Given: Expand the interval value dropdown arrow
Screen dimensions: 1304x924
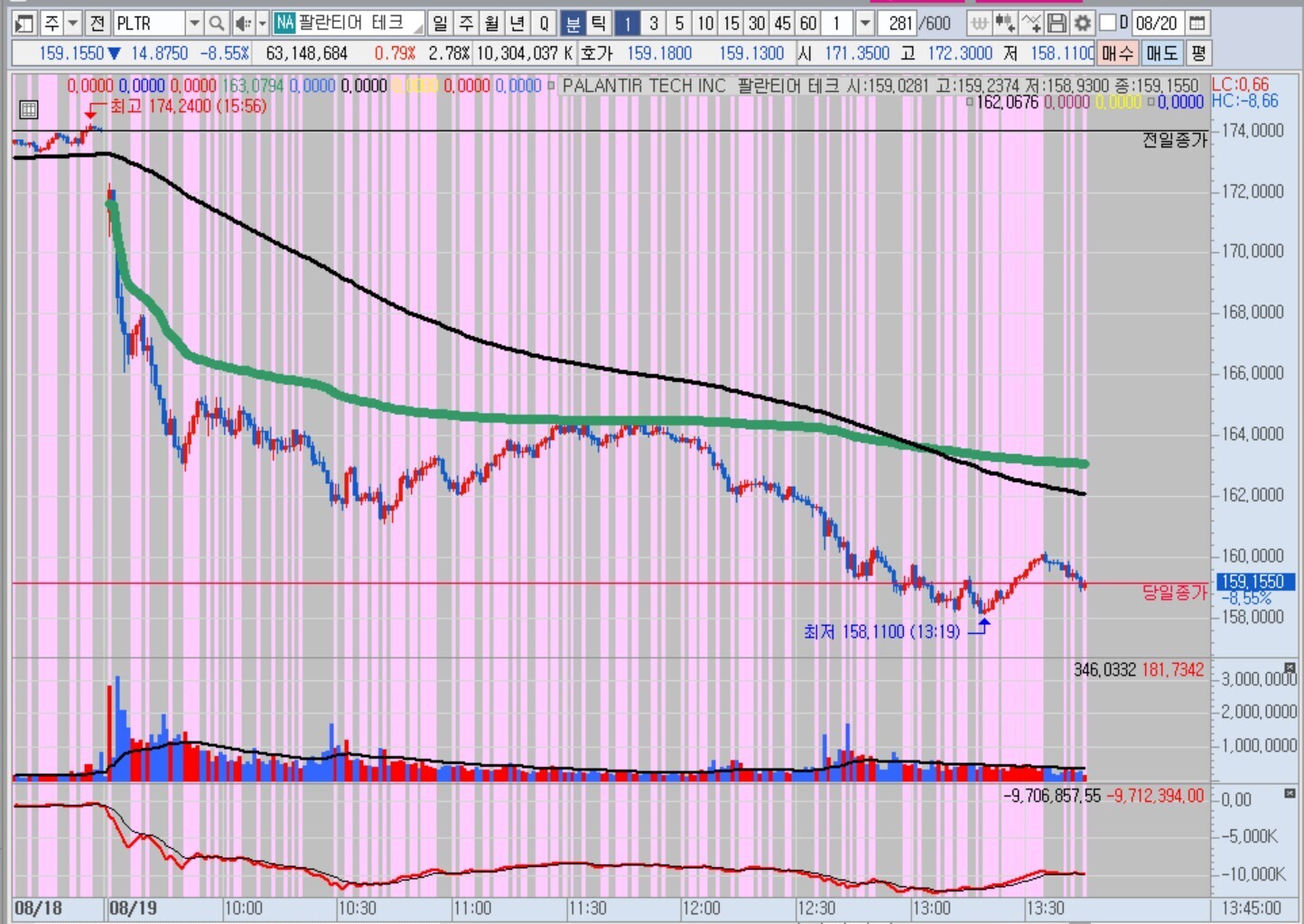Looking at the screenshot, I should 865,23.
